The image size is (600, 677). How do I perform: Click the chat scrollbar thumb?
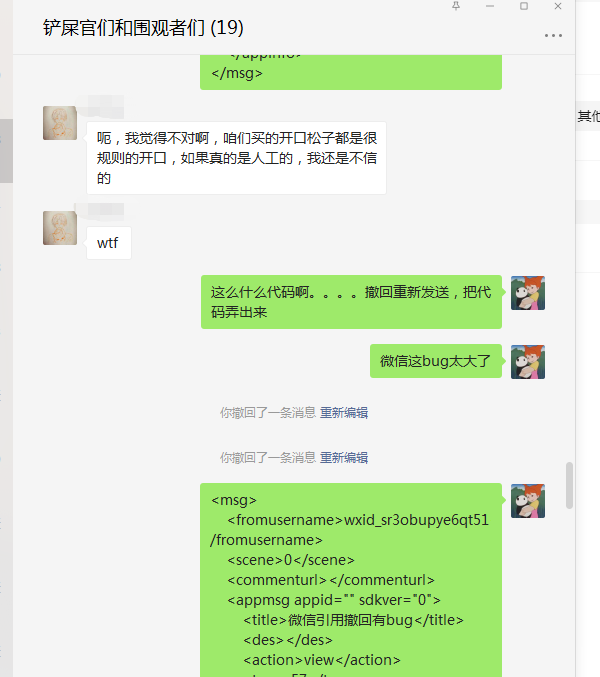click(x=569, y=485)
